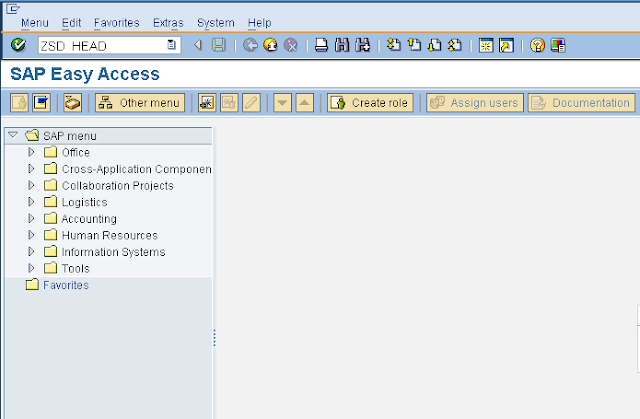The width and height of the screenshot is (640, 419).
Task: Open the System menu
Action: pos(216,23)
